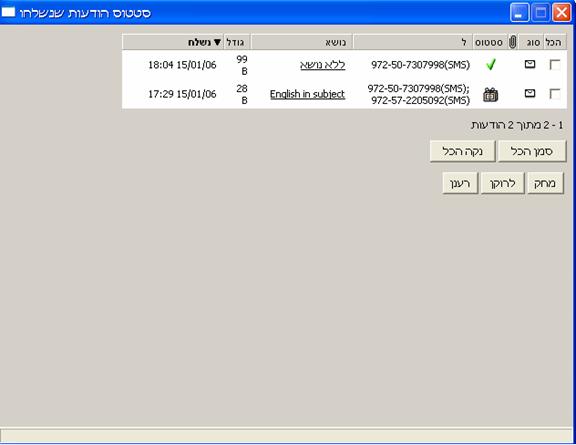The height and width of the screenshot is (445, 576).
Task: Sort by the נשלח column arrow
Action: click(217, 43)
